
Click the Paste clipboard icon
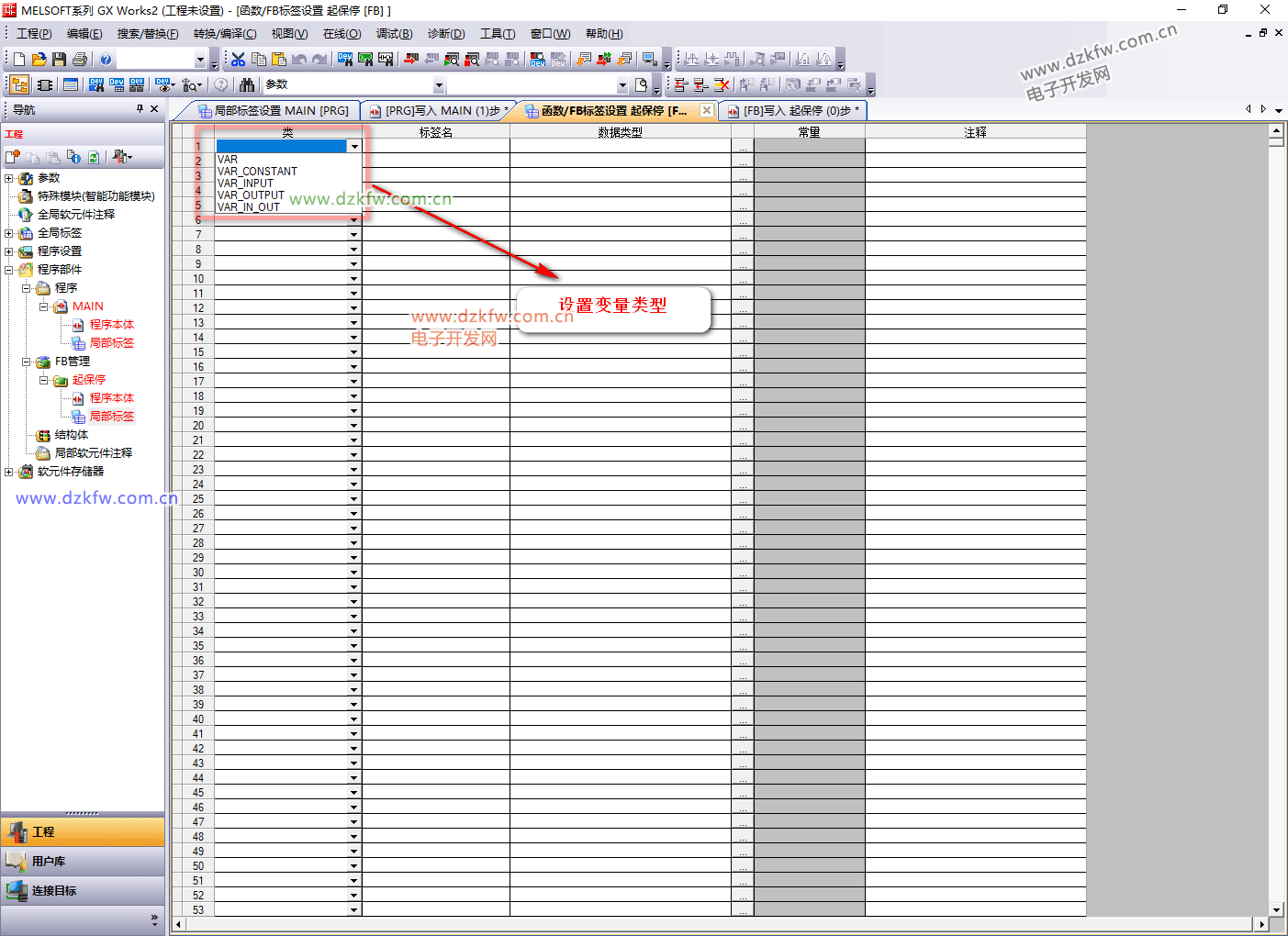pos(279,60)
